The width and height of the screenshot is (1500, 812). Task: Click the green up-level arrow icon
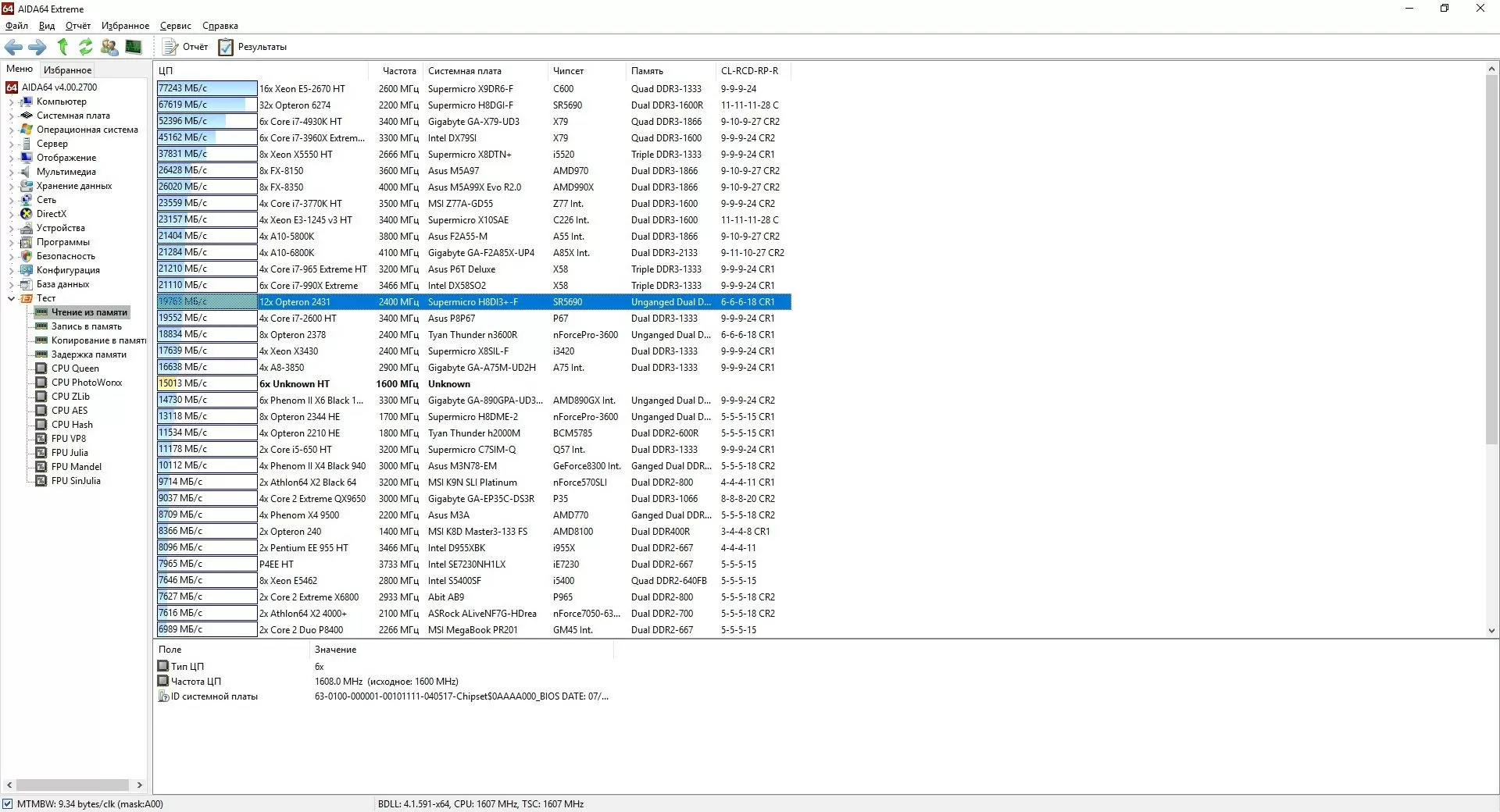(62, 47)
